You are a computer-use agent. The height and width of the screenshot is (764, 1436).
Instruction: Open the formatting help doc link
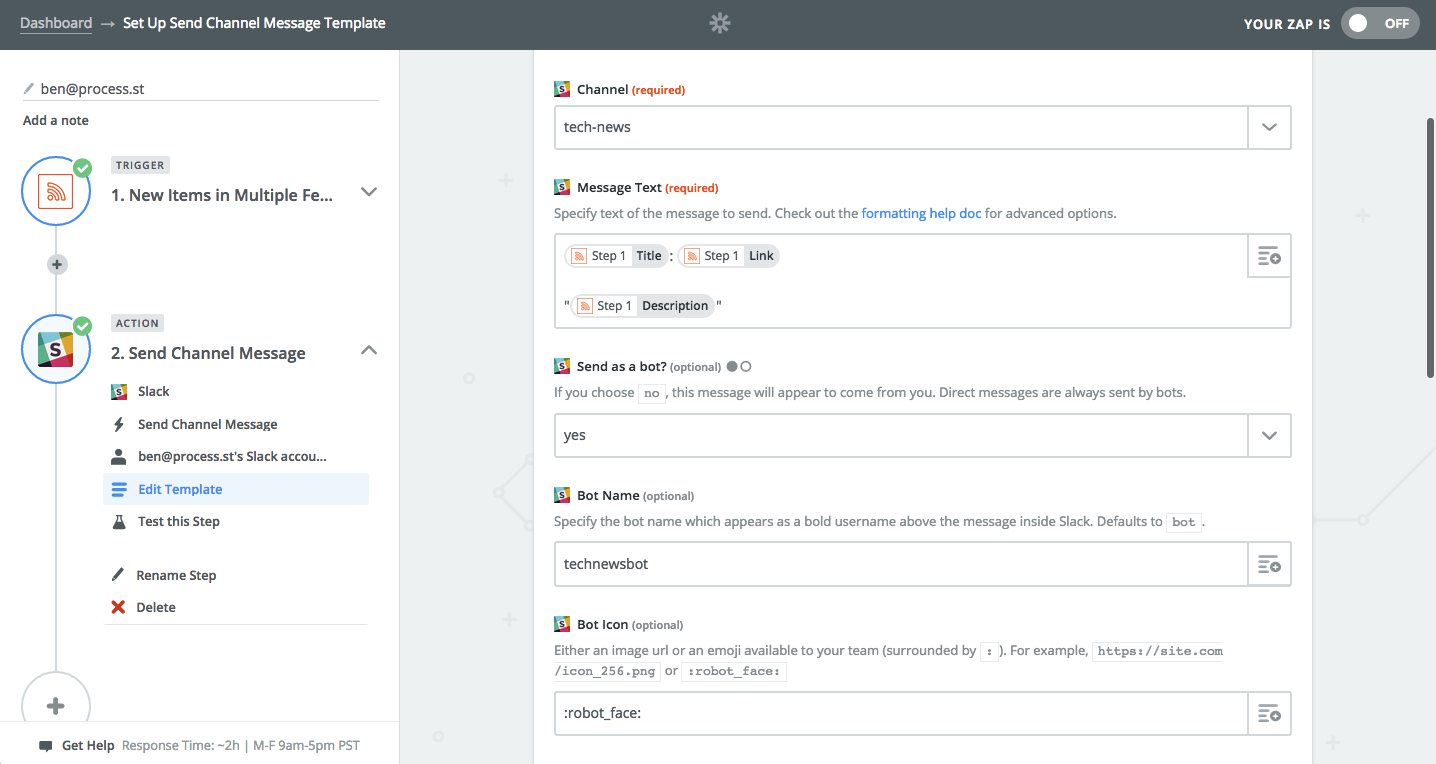pyautogui.click(x=921, y=213)
